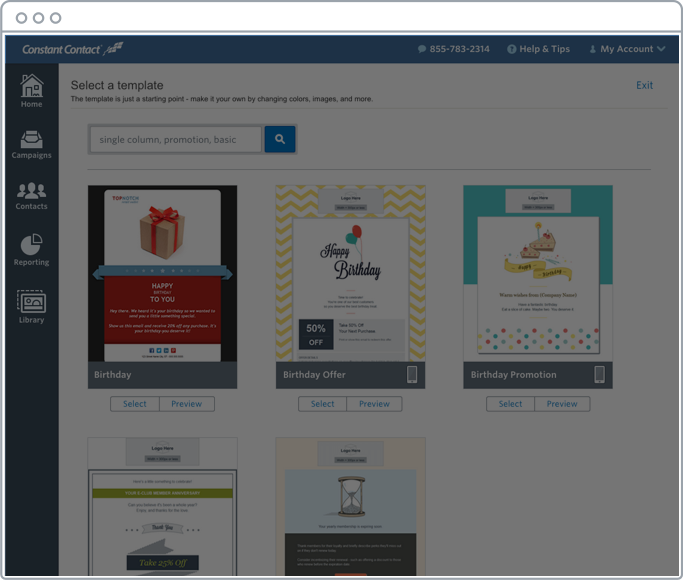Screen dimensions: 683x580
Task: Click into the template search field
Action: (175, 140)
